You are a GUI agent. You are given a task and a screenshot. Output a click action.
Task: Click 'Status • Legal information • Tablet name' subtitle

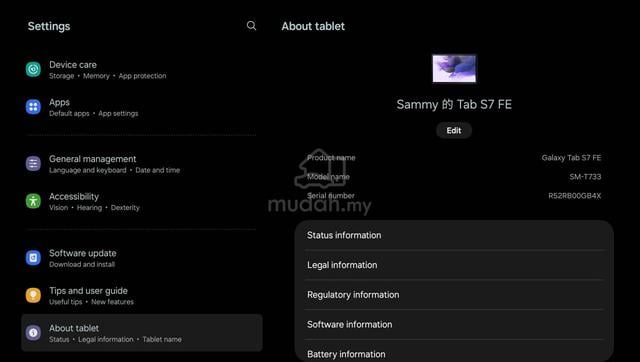click(x=115, y=340)
